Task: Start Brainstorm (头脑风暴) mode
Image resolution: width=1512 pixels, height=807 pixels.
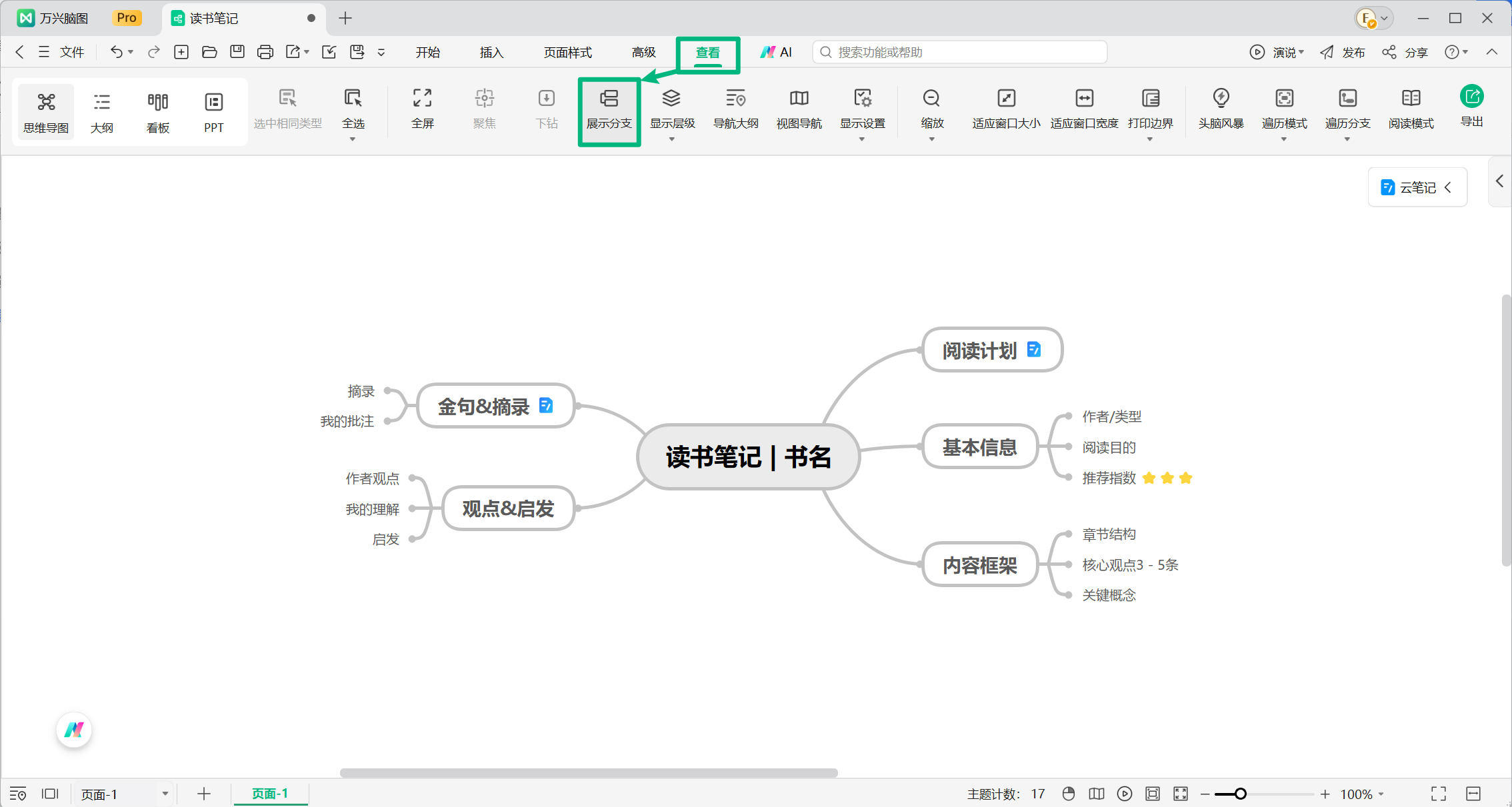Action: coord(1221,109)
